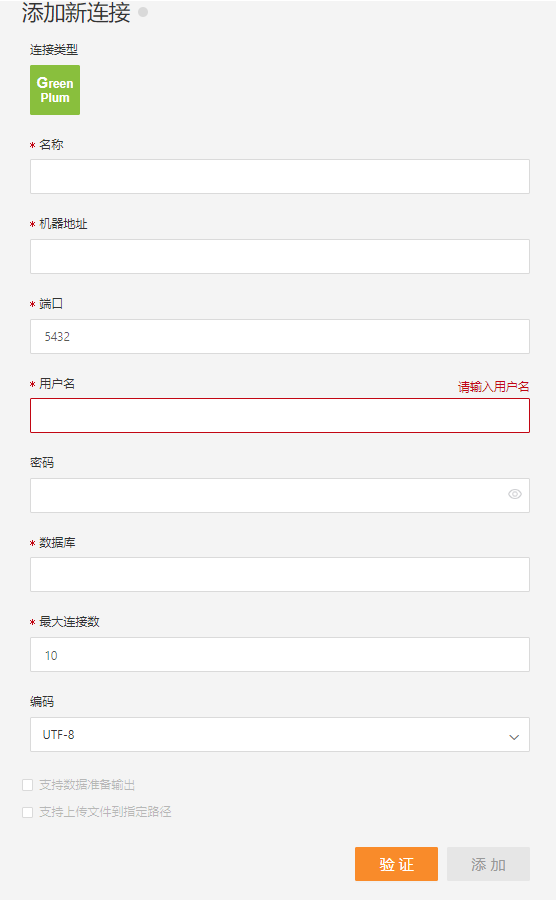This screenshot has height=900, width=556.
Task: Click the 添加 button
Action: 488,864
